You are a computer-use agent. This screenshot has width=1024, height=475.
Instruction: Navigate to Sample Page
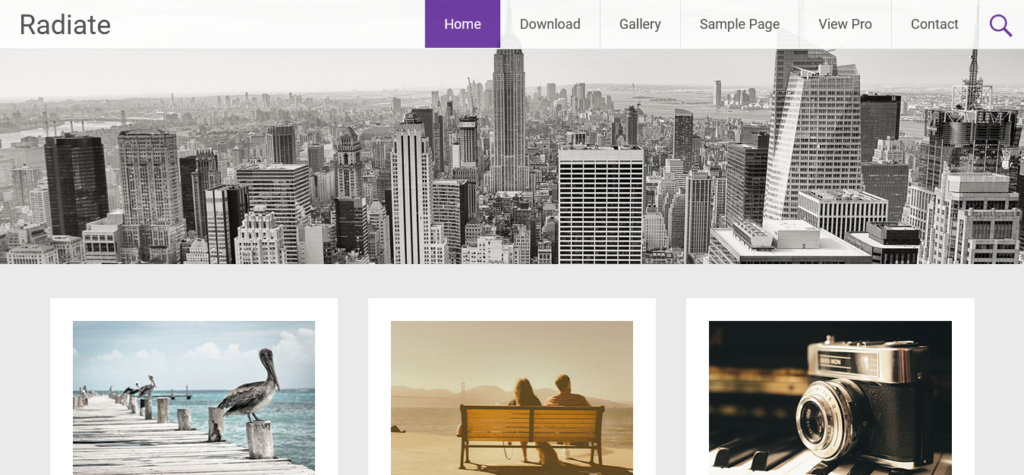[x=739, y=24]
